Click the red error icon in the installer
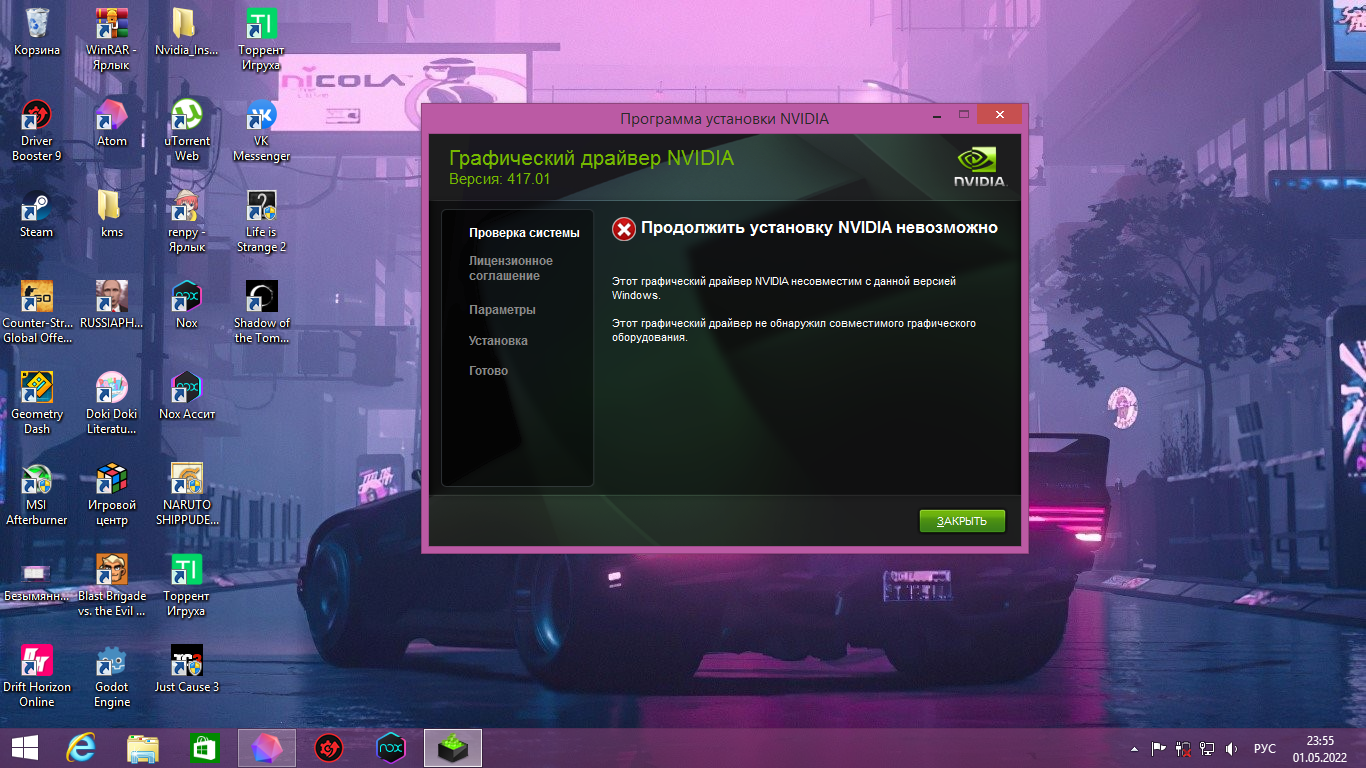Viewport: 1366px width, 768px height. click(x=624, y=229)
